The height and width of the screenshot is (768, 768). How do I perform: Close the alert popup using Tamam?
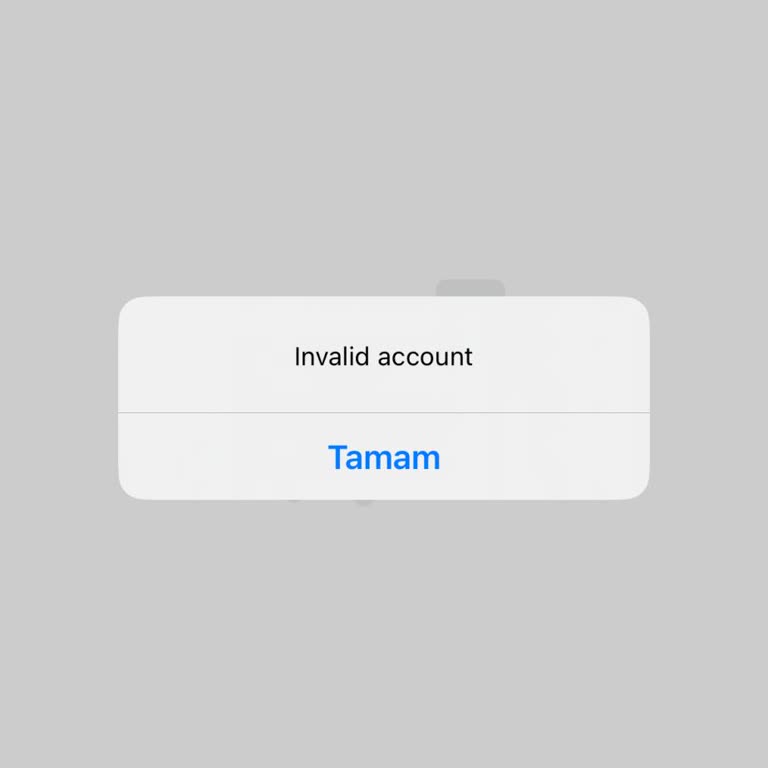[x=384, y=457]
